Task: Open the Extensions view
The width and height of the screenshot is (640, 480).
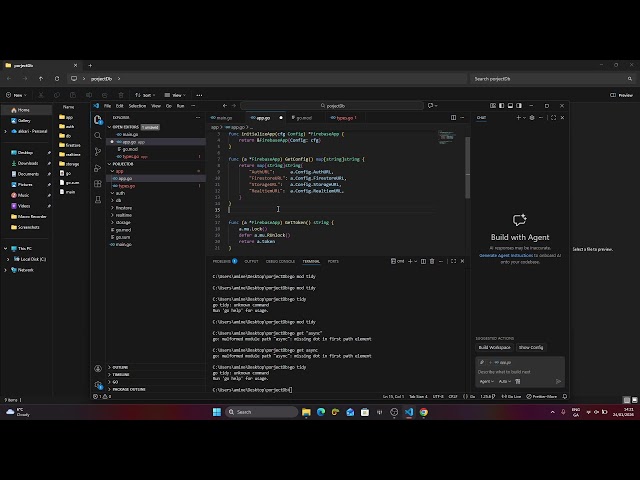Action: coord(98,184)
